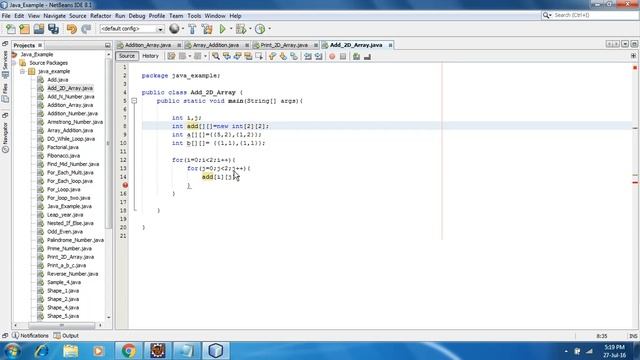Click the Last Edit icon beside History button
The height and width of the screenshot is (360, 640).
click(x=171, y=56)
